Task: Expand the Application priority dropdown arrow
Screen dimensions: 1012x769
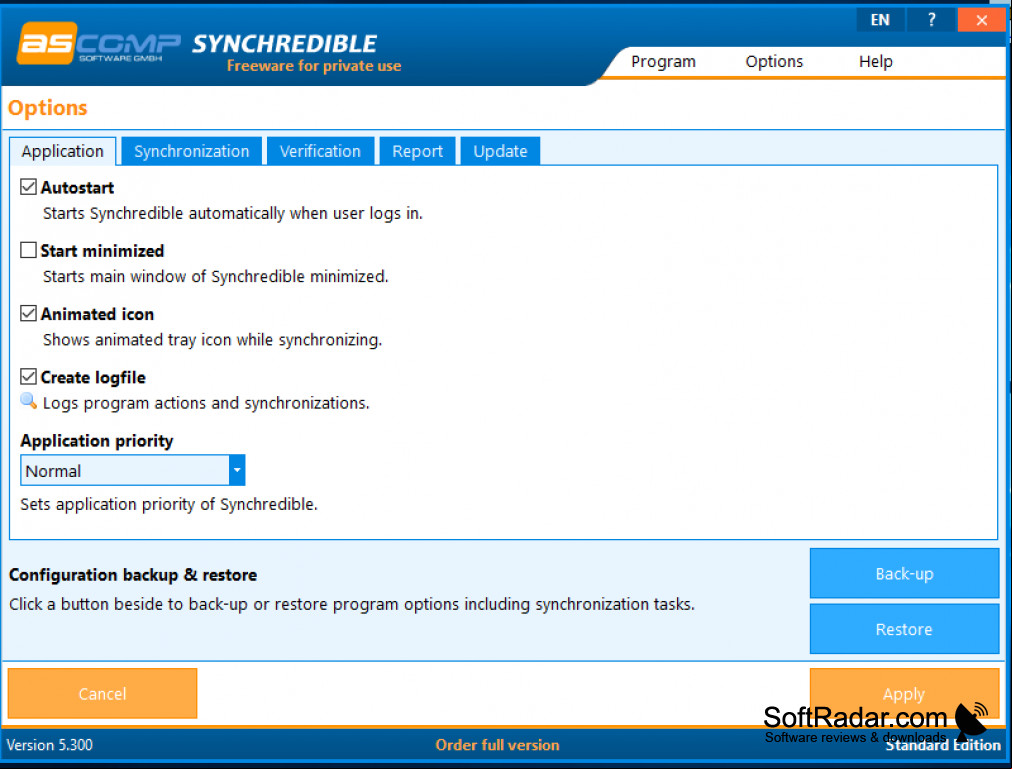Action: tap(237, 471)
